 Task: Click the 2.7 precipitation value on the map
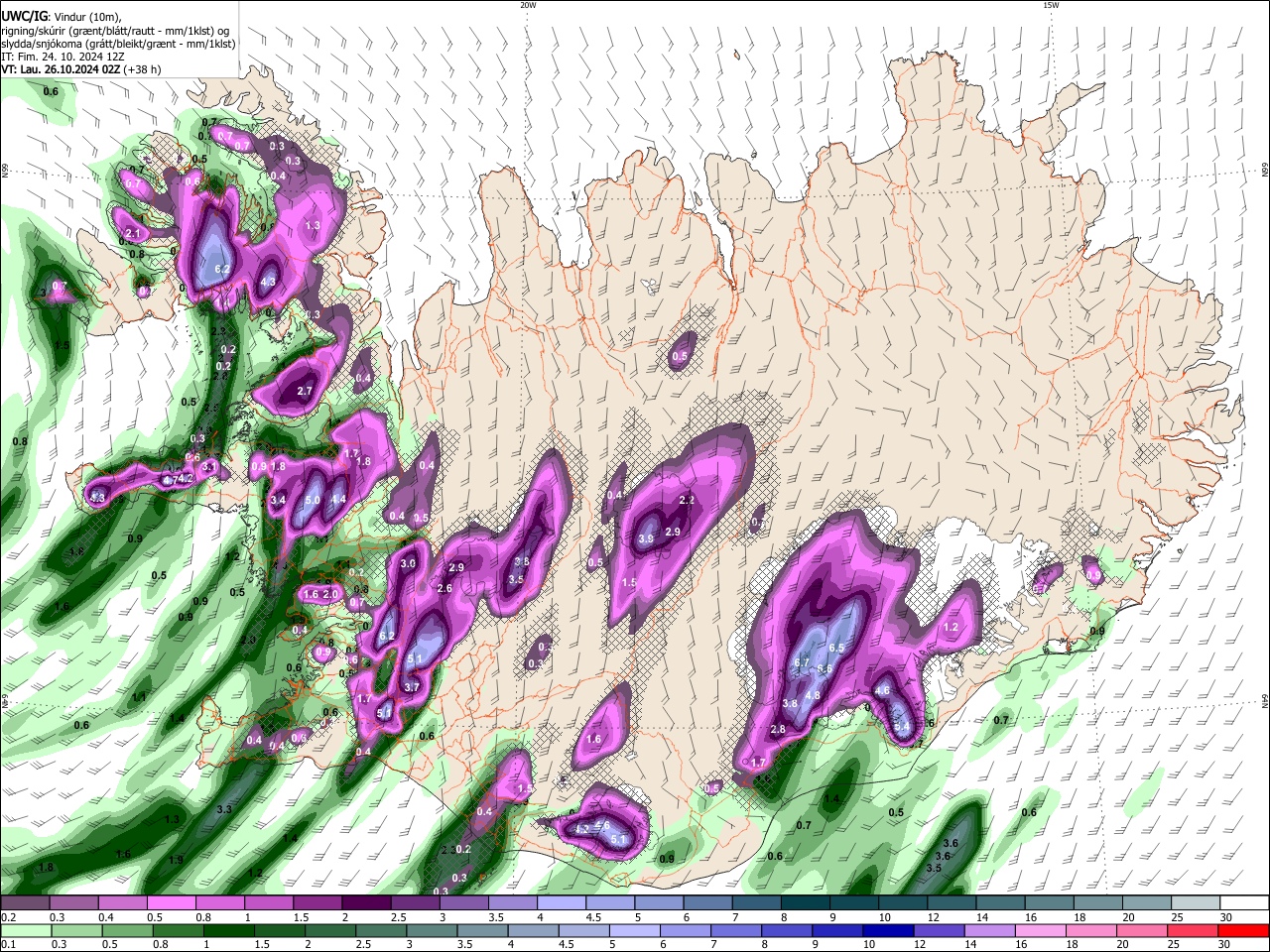(305, 391)
